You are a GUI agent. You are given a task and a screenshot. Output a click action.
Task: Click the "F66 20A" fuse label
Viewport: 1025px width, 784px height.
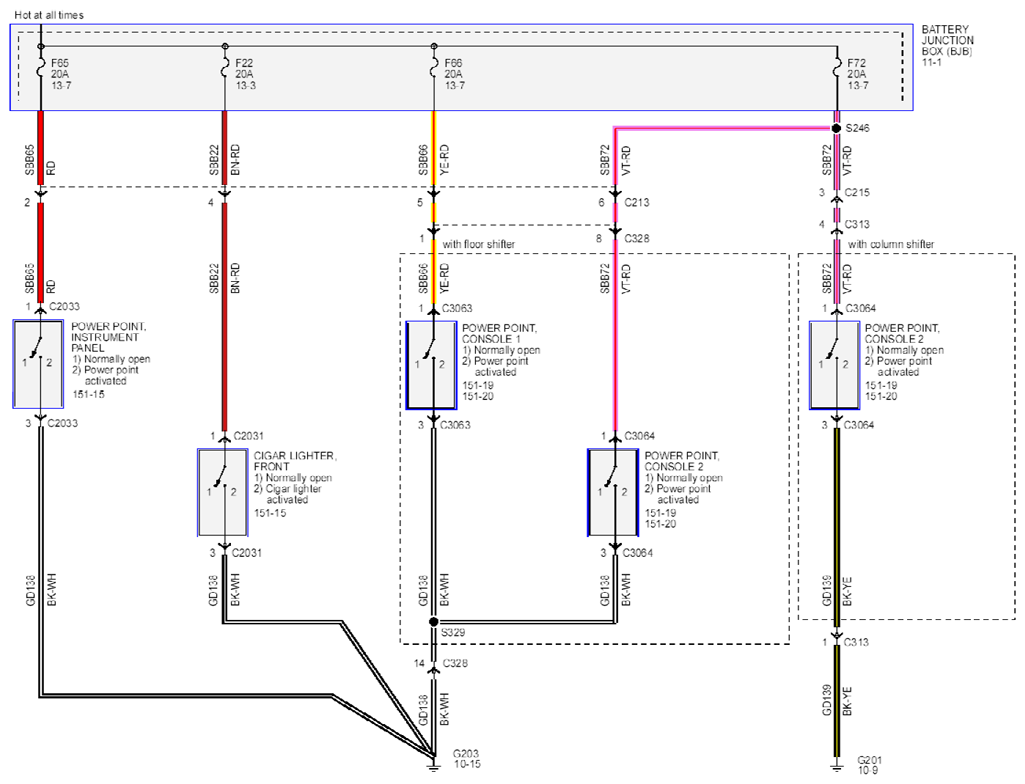(454, 69)
